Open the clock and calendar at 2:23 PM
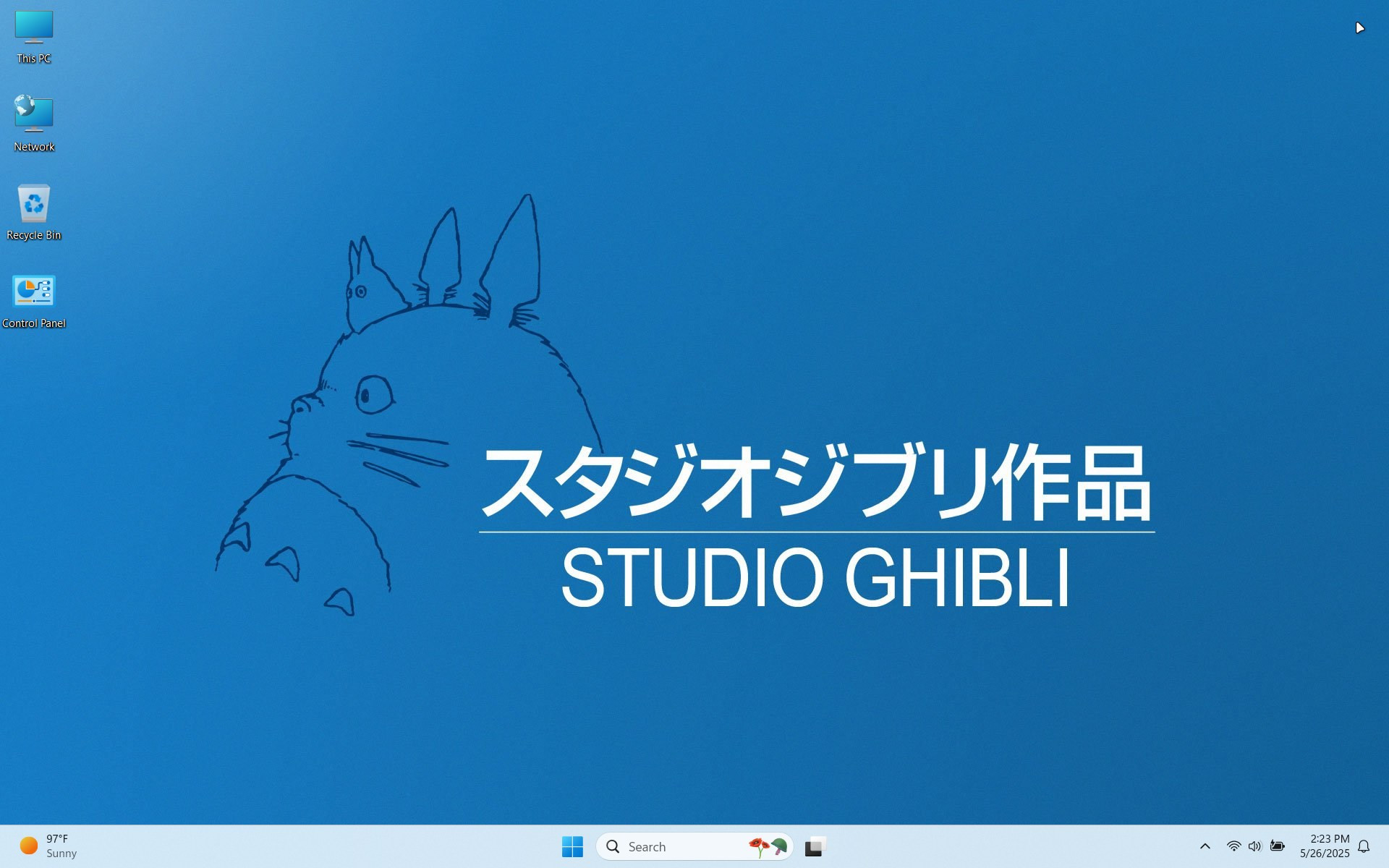Image resolution: width=1389 pixels, height=868 pixels. click(1324, 846)
